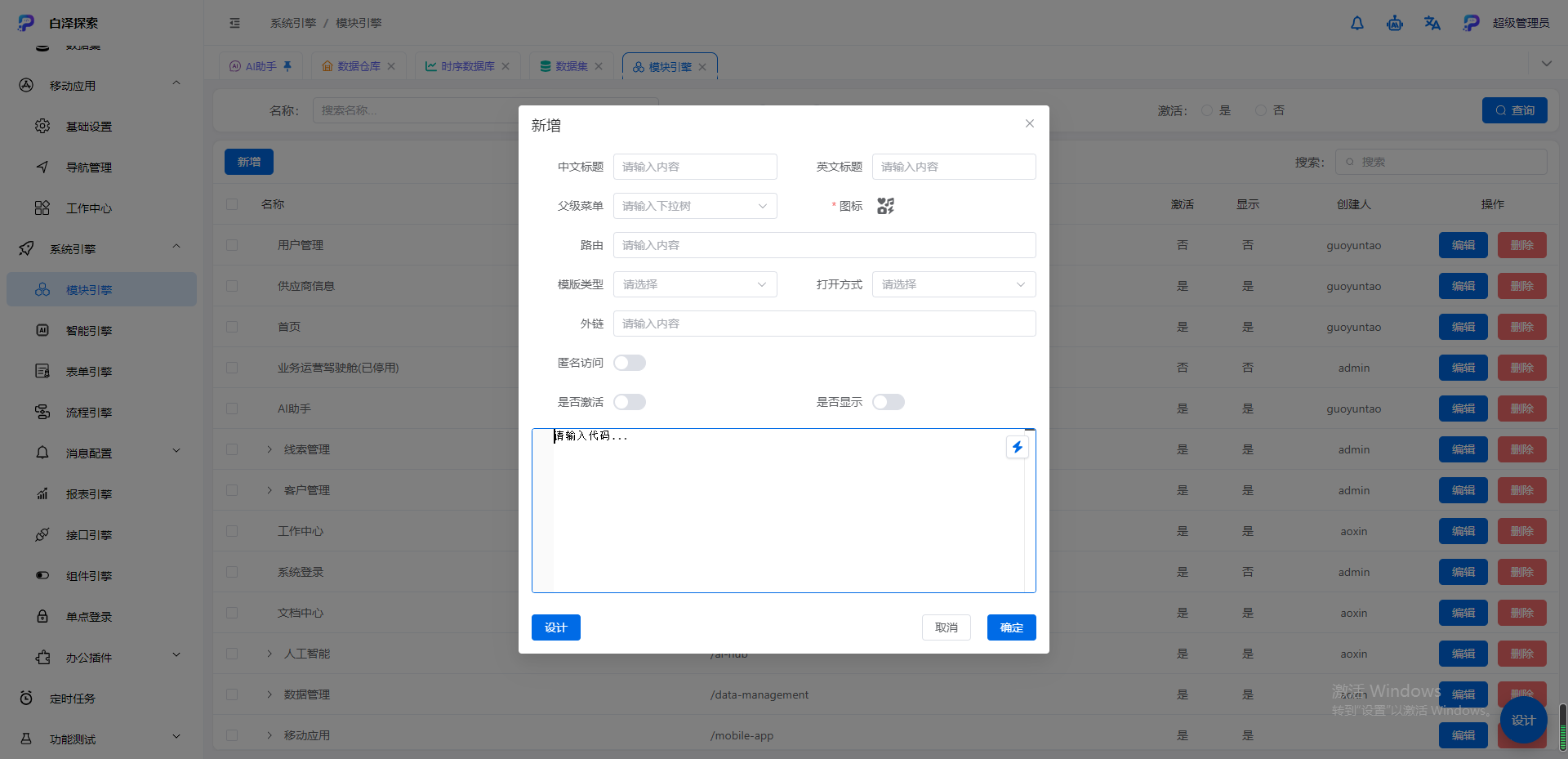Expand the 线索管理 row

(269, 449)
